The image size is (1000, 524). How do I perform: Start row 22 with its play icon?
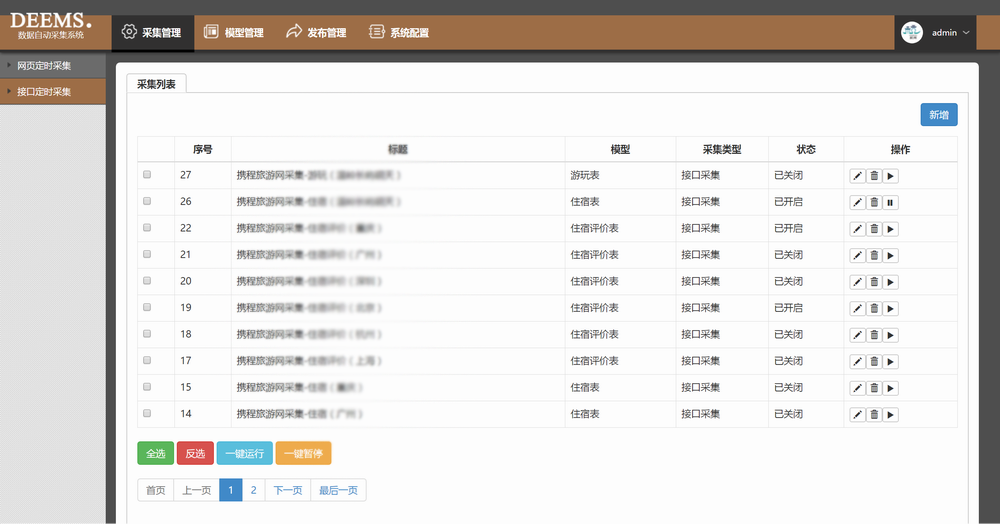[891, 229]
